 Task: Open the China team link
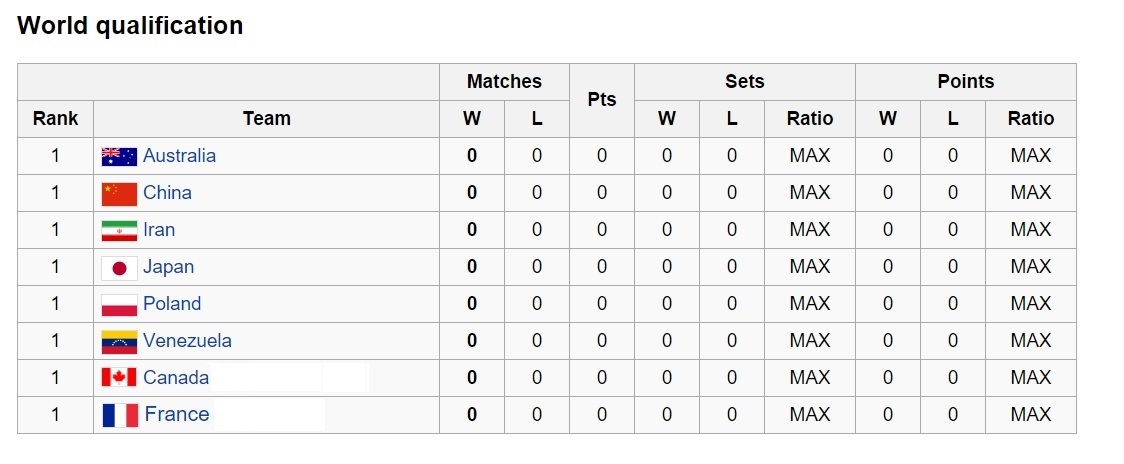click(167, 193)
